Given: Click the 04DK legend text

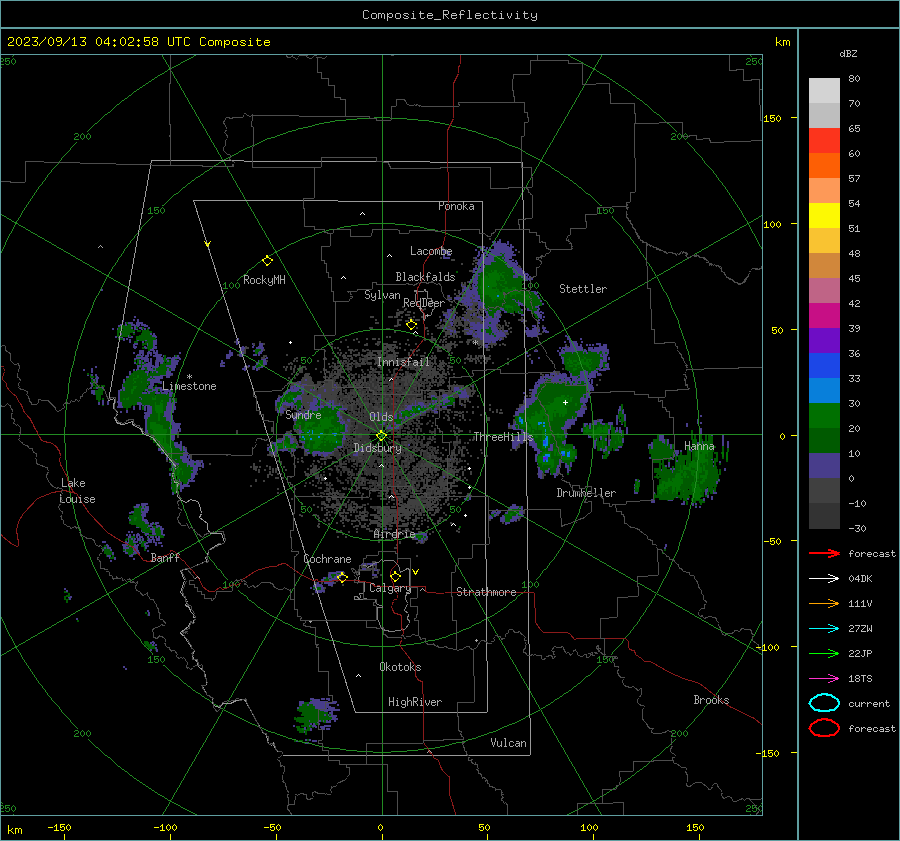Looking at the screenshot, I should 860,579.
